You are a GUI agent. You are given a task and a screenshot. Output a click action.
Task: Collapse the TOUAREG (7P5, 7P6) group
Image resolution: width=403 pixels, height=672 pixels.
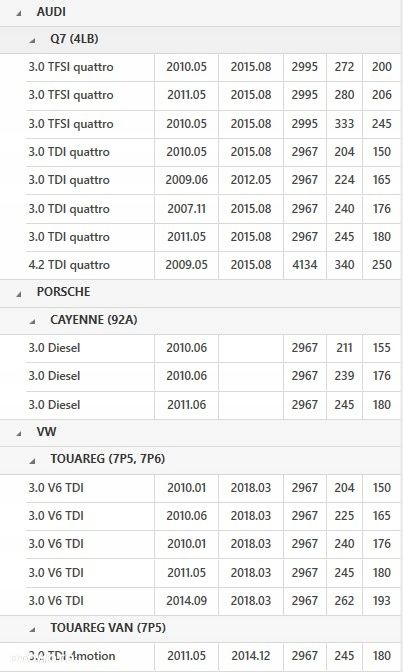33,461
